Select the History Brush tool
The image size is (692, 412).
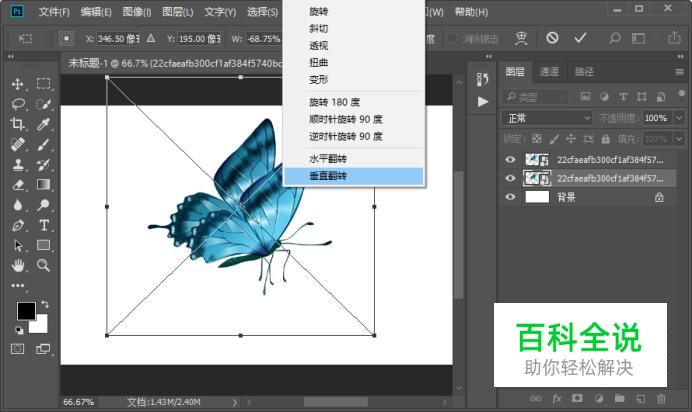(43, 165)
